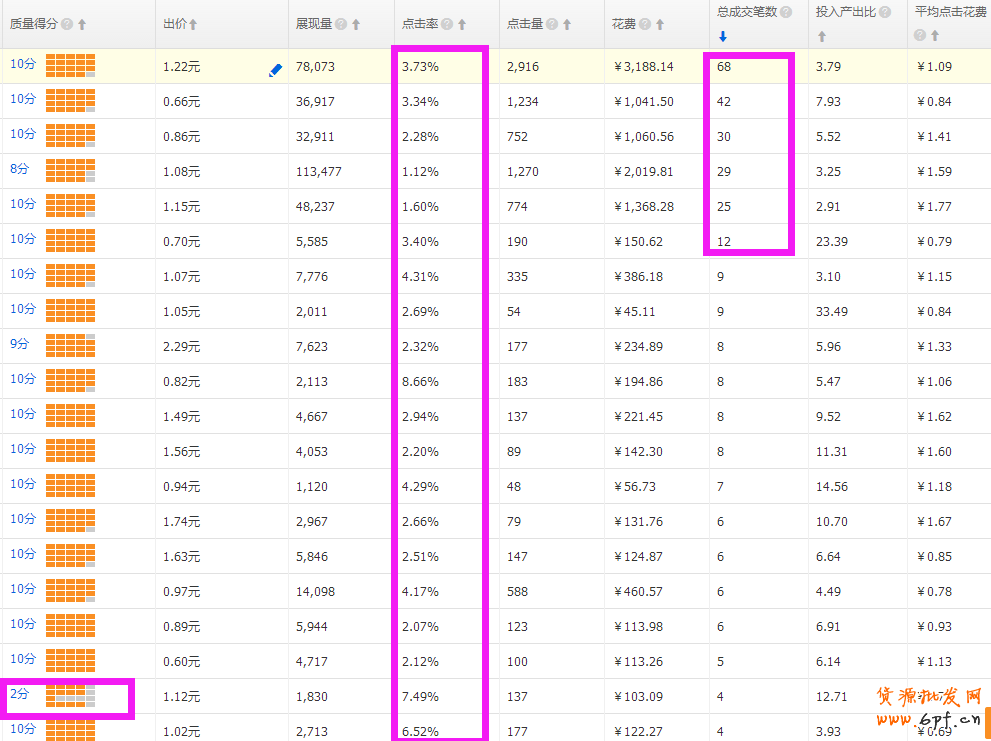The height and width of the screenshot is (741, 991).
Task: Click help icon beside 总成交笔数
Action: (x=786, y=12)
